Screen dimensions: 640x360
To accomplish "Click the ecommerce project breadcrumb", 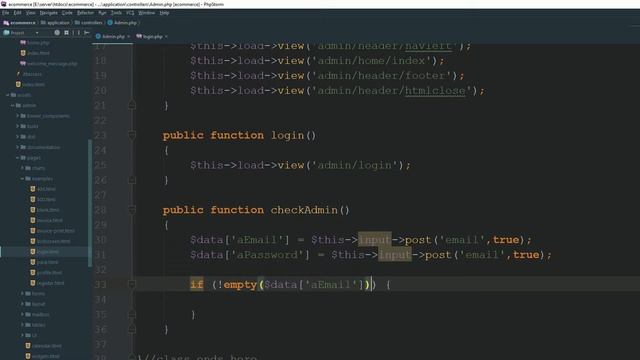I will click(x=20, y=23).
